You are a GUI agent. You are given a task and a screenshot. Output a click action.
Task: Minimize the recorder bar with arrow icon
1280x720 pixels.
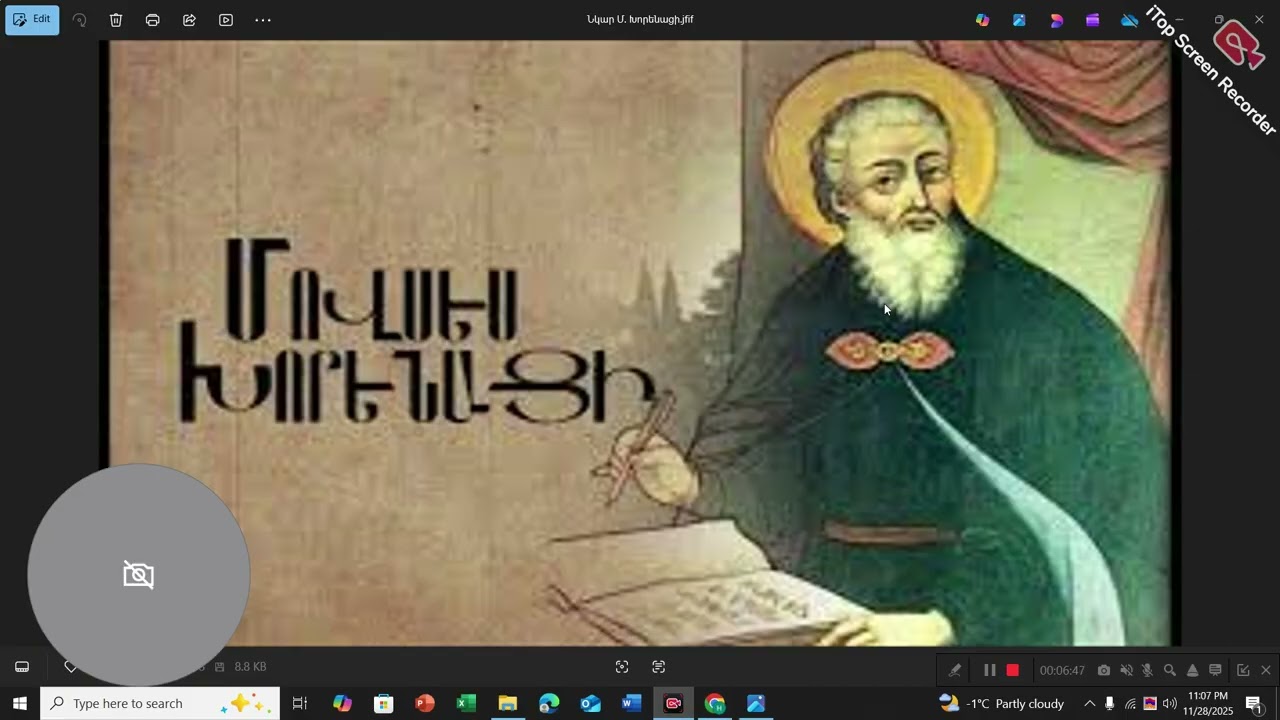pos(1243,670)
